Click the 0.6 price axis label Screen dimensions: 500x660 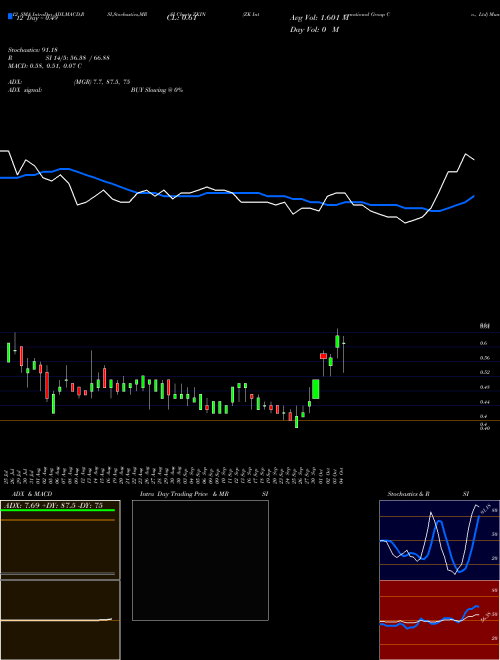coord(484,343)
